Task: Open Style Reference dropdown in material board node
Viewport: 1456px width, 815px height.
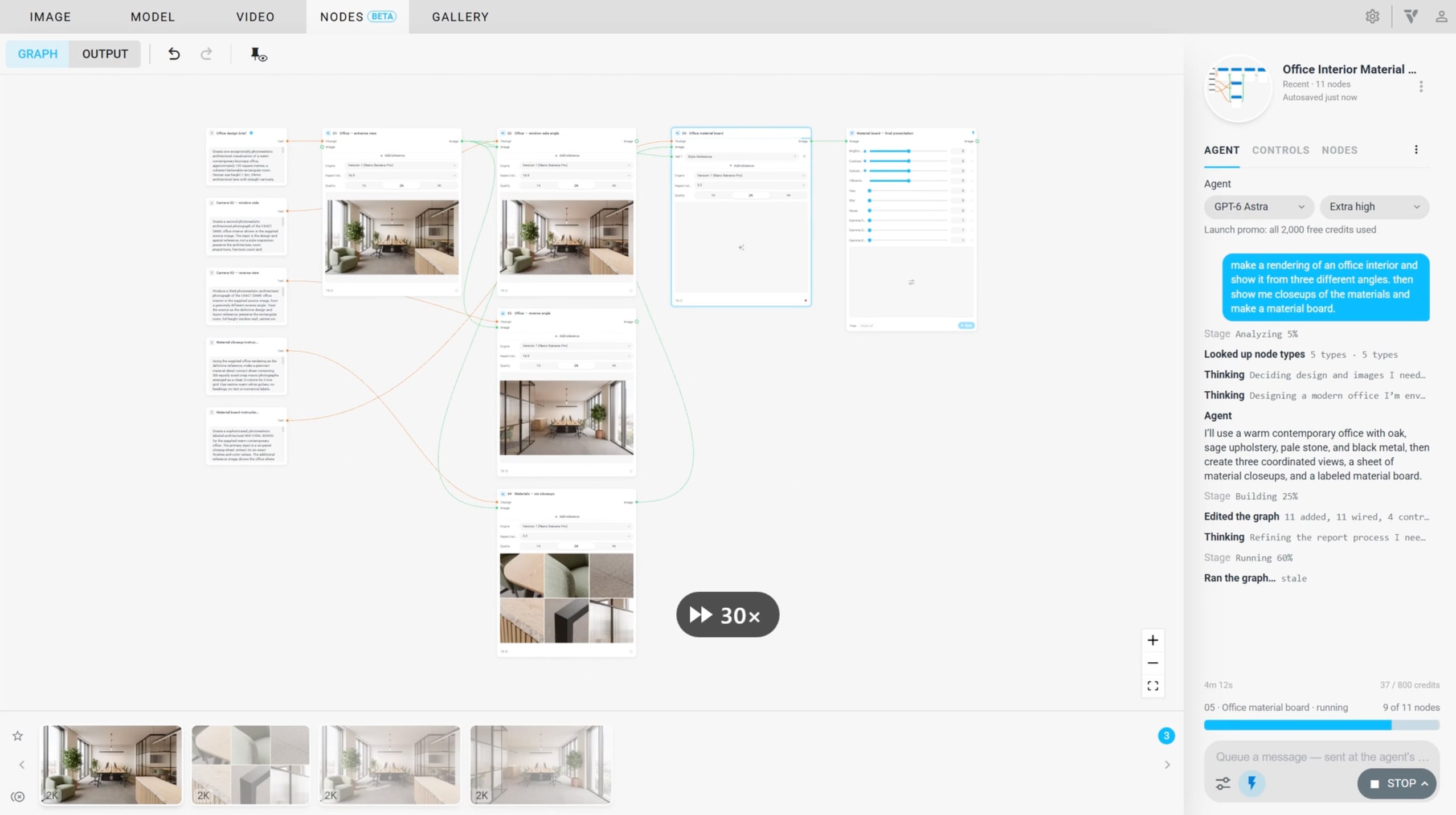Action: tap(741, 156)
